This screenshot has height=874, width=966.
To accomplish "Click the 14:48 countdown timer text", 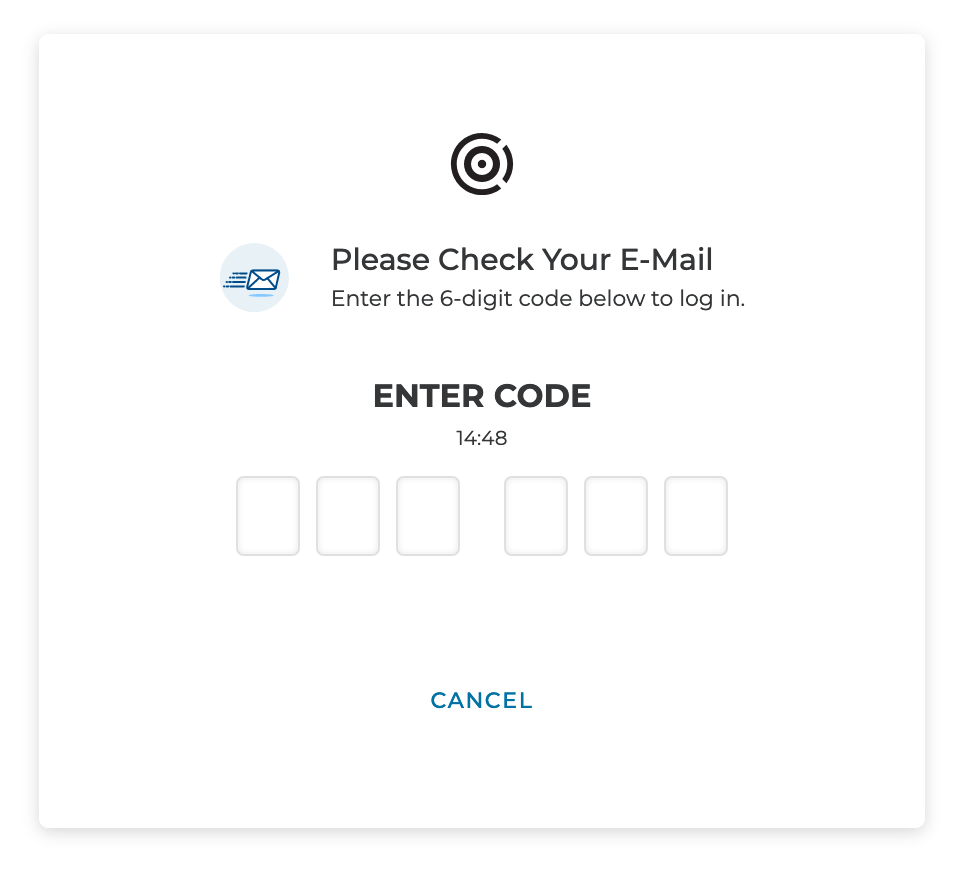I will (x=482, y=438).
